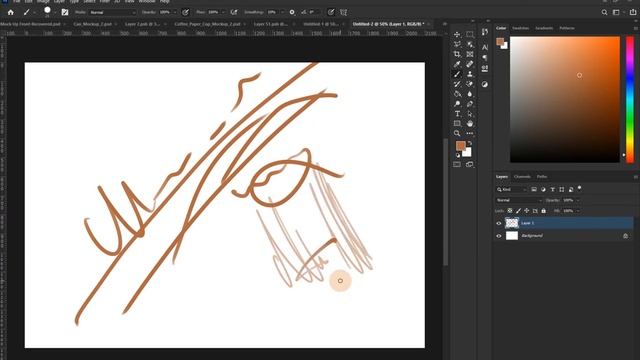Screen dimensions: 640x360
Task: Select the Eraser tool
Action: click(470, 84)
